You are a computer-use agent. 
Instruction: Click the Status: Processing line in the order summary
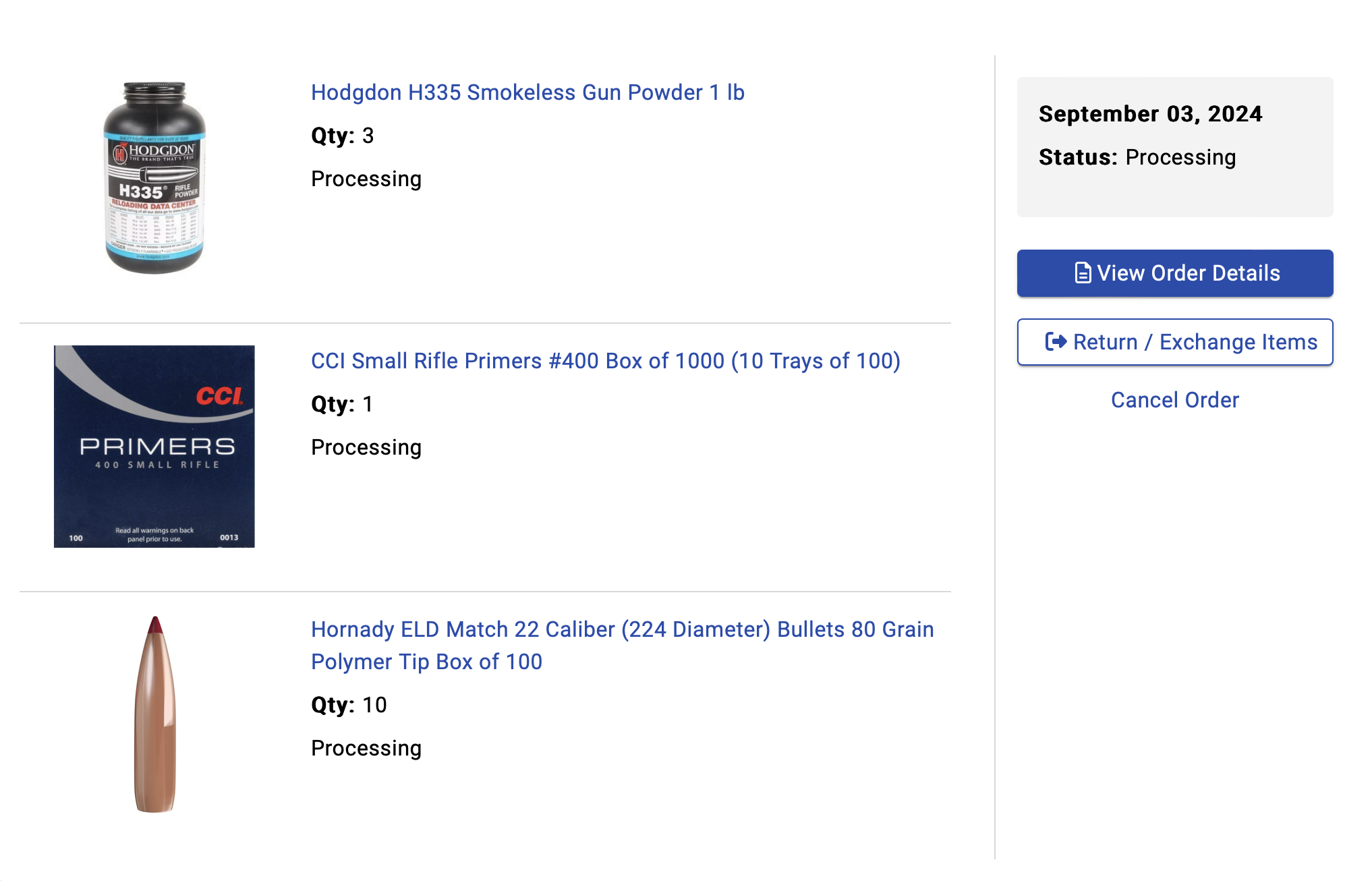tap(1137, 157)
